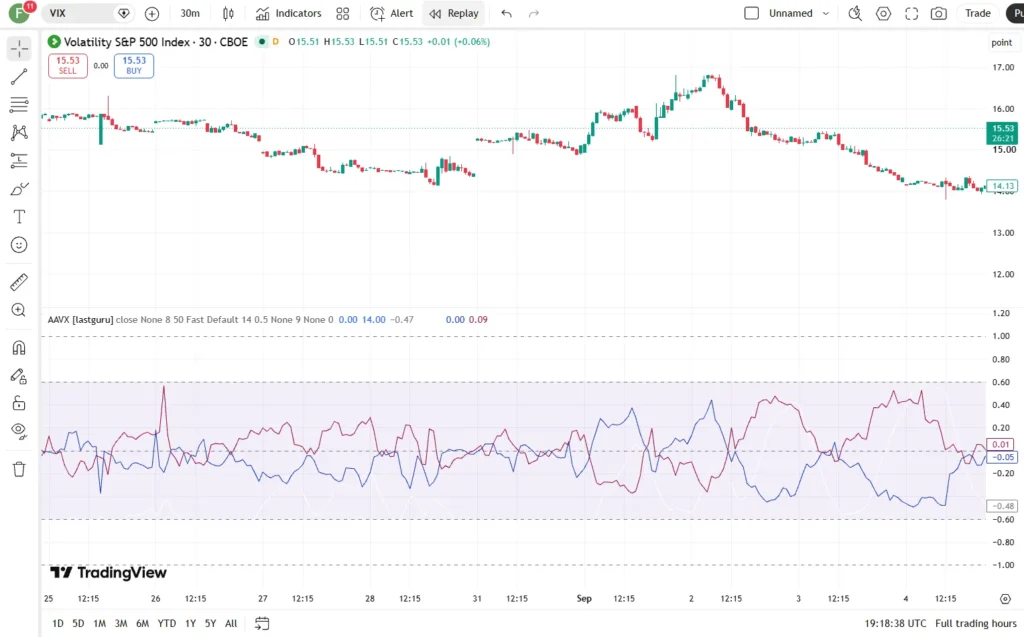Open quick search icon
The width and height of the screenshot is (1024, 637).
click(x=855, y=13)
